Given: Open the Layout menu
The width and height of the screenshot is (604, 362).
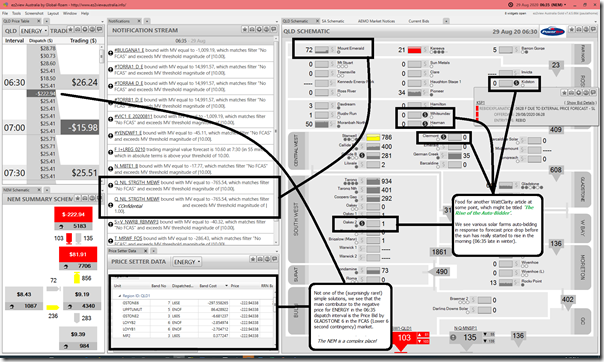Looking at the screenshot, I should [x=53, y=13].
